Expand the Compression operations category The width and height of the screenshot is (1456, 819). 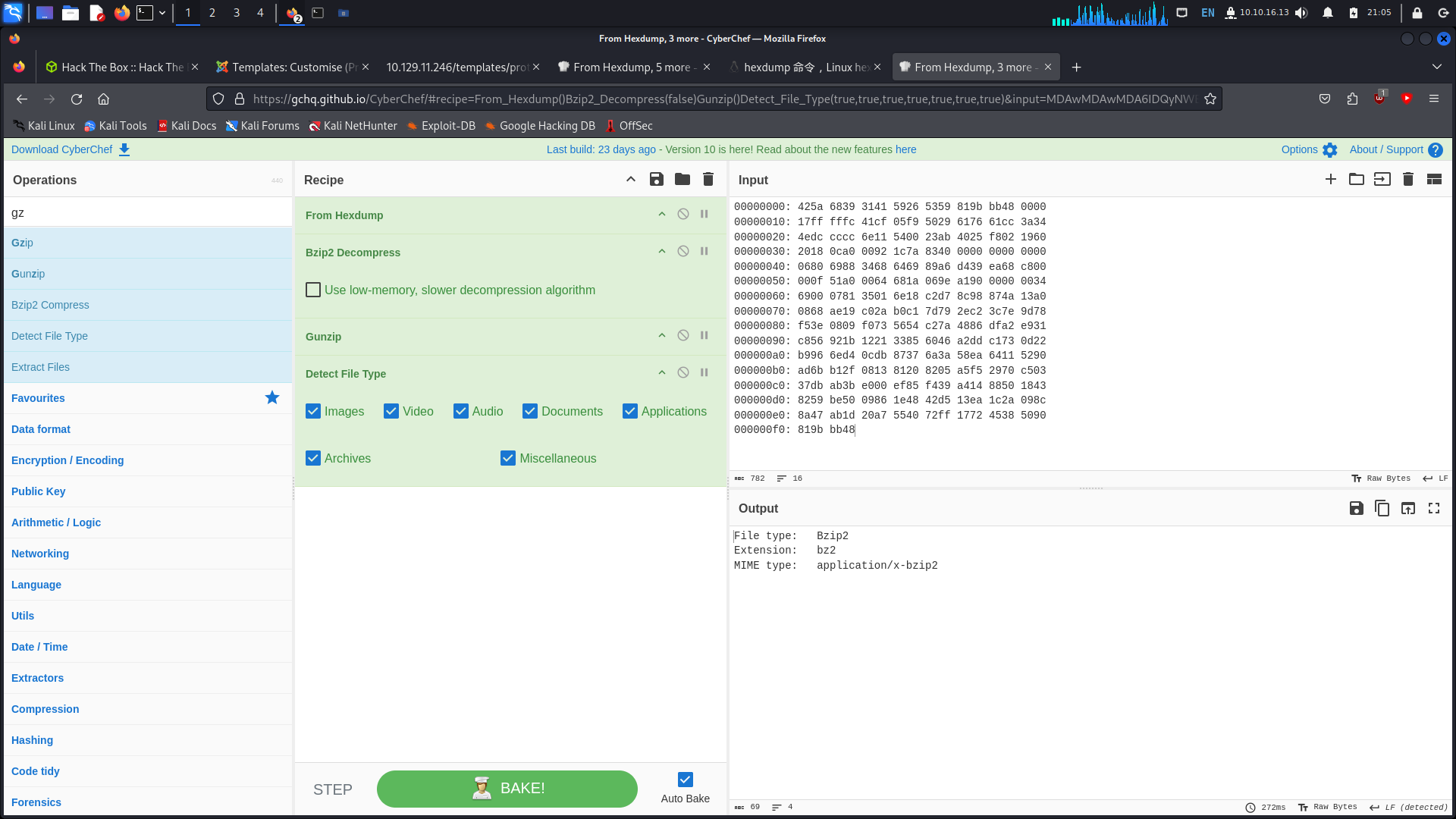click(148, 709)
